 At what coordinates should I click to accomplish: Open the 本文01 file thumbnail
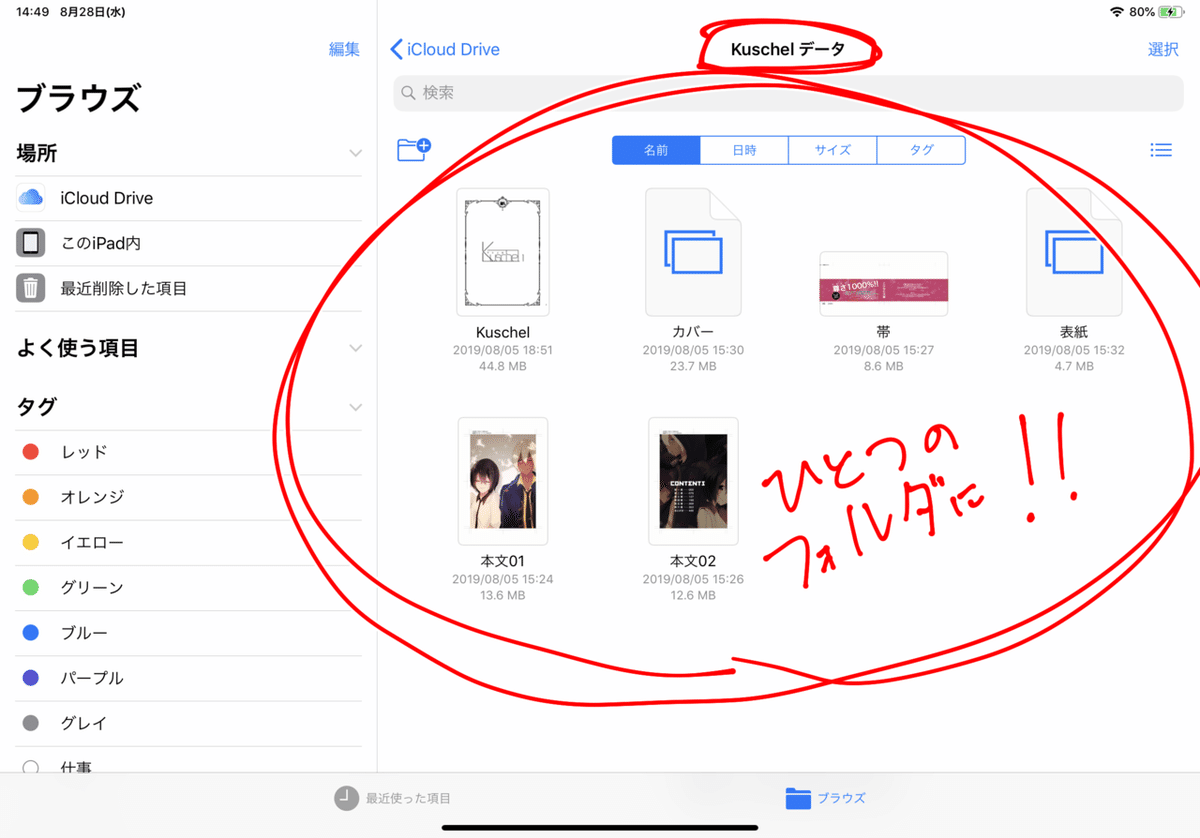pyautogui.click(x=502, y=481)
